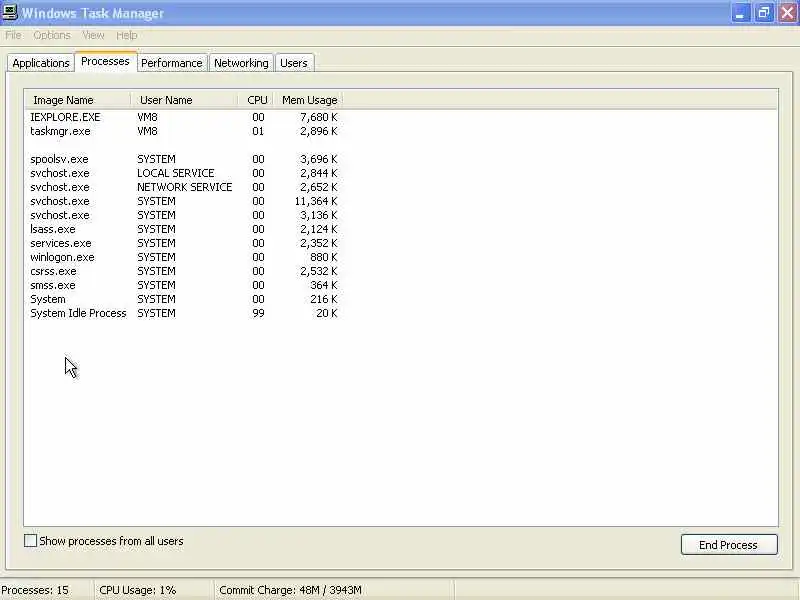Minimize the Windows Task Manager window
The height and width of the screenshot is (600, 800).
(x=740, y=13)
